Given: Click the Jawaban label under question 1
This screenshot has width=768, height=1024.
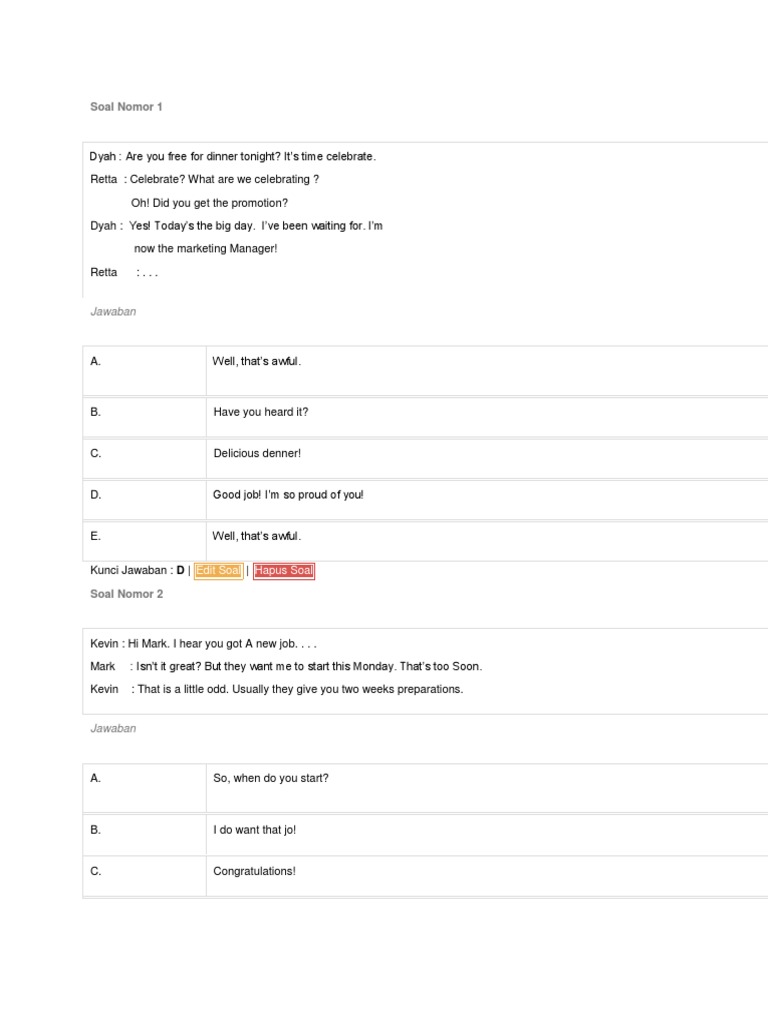Looking at the screenshot, I should coord(113,312).
